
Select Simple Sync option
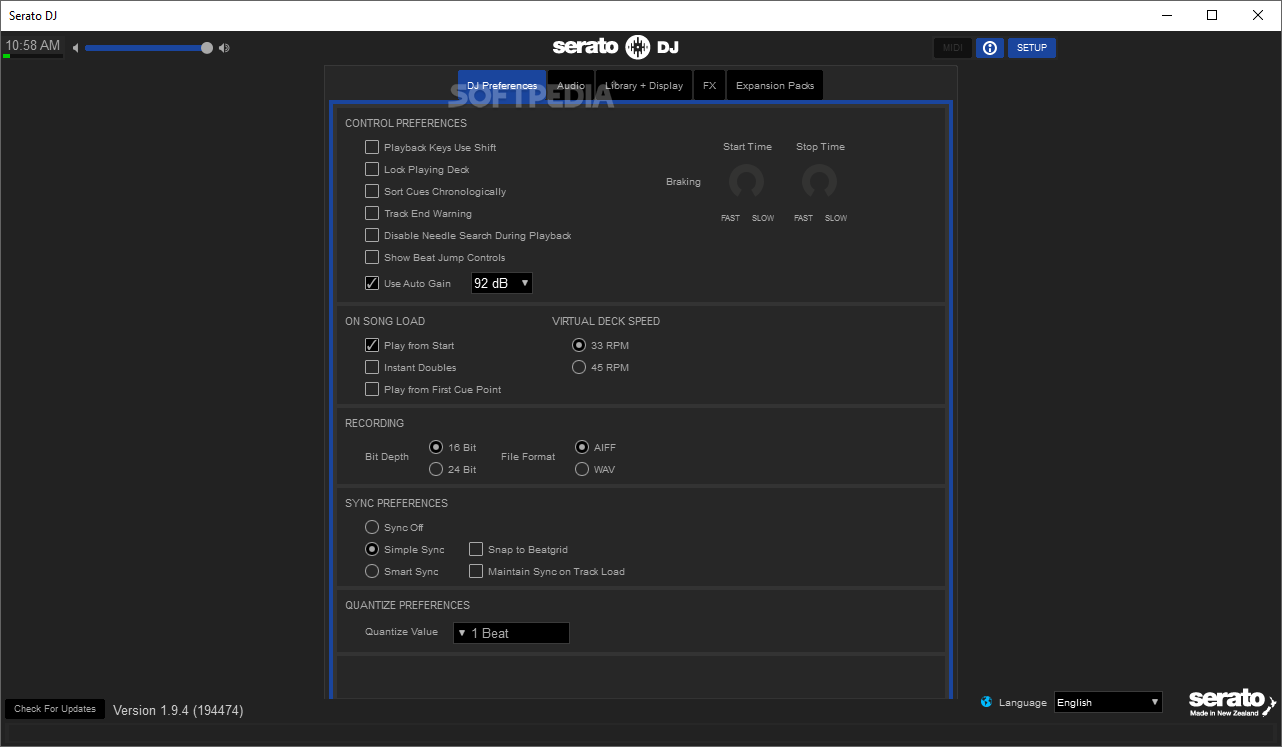[x=372, y=549]
